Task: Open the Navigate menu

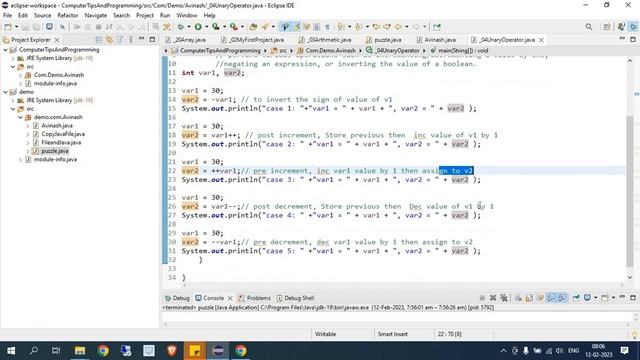Action: click(96, 15)
